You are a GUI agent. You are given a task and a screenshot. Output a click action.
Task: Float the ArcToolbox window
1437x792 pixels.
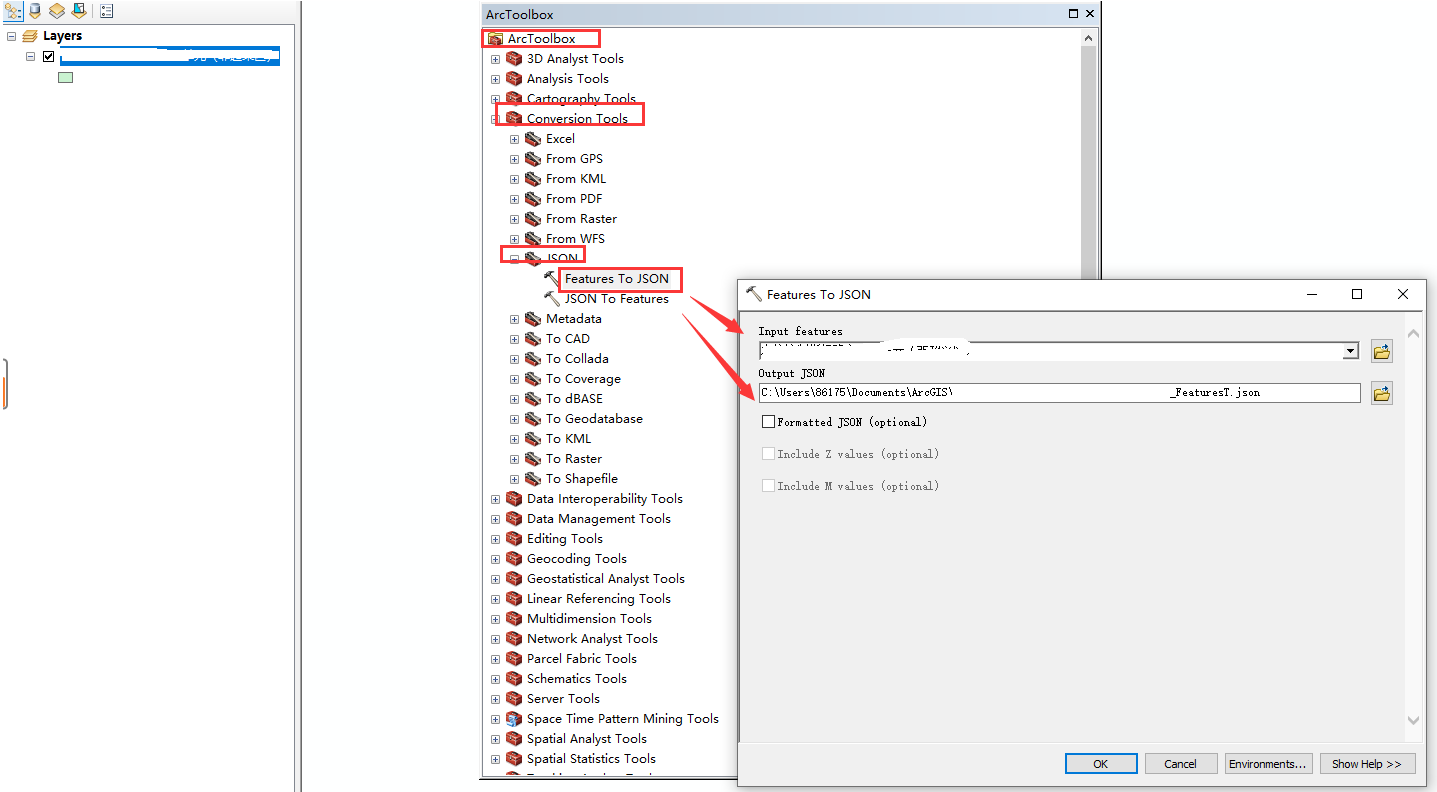(1073, 14)
